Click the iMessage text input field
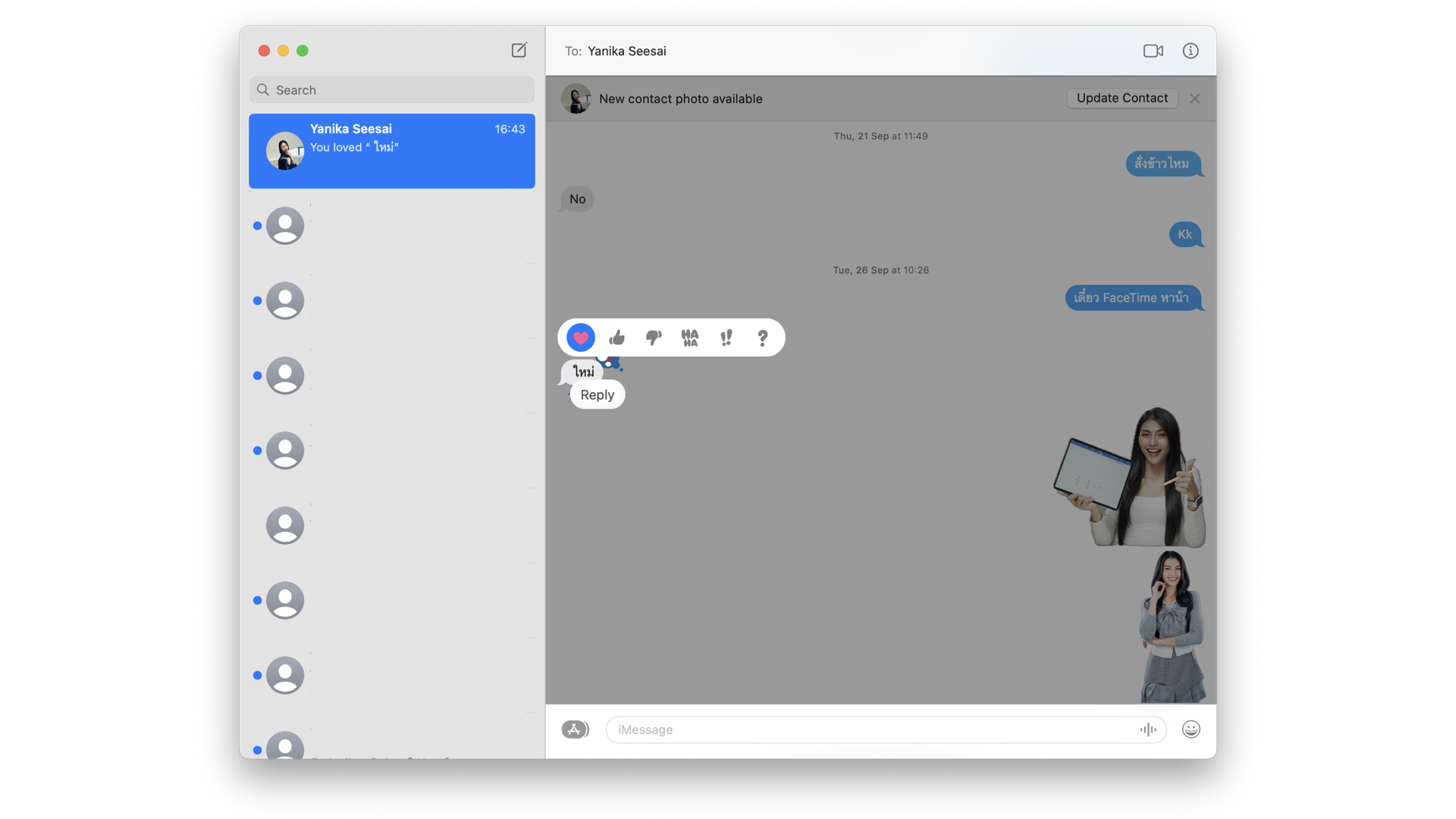The height and width of the screenshot is (819, 1456). (x=872, y=730)
